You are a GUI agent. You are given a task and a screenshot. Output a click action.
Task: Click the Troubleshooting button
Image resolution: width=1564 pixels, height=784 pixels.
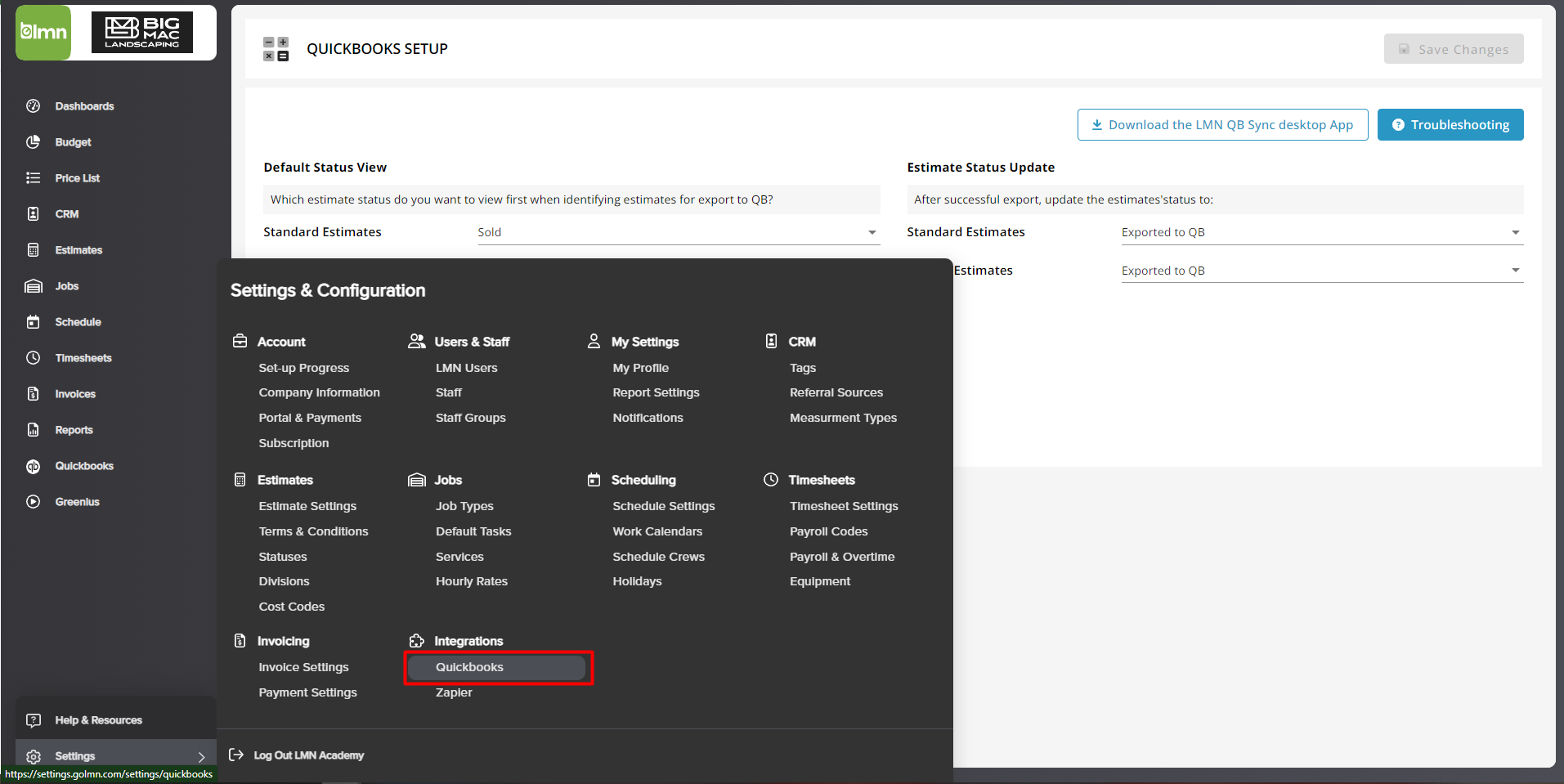click(x=1450, y=124)
